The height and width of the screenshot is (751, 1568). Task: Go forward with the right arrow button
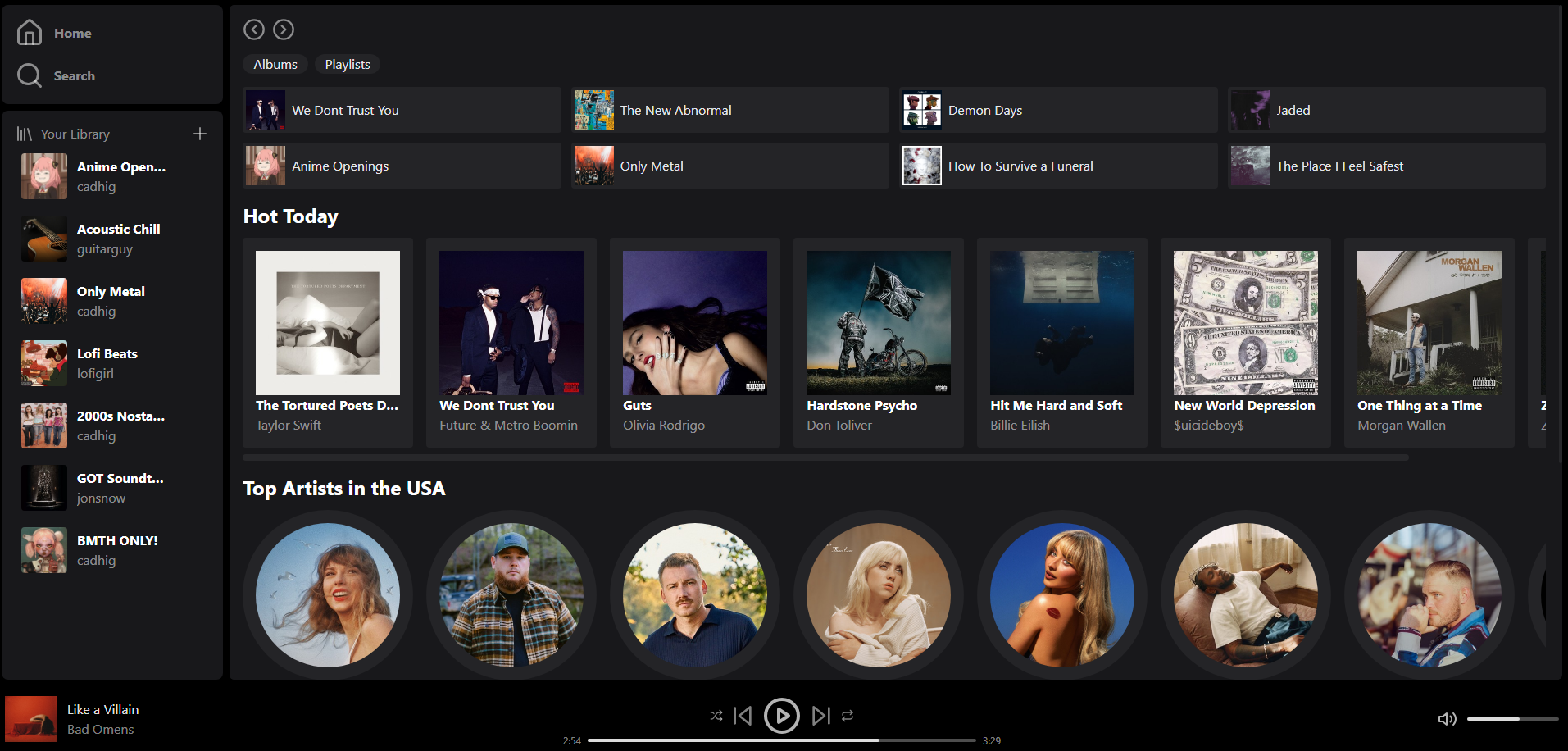point(284,30)
